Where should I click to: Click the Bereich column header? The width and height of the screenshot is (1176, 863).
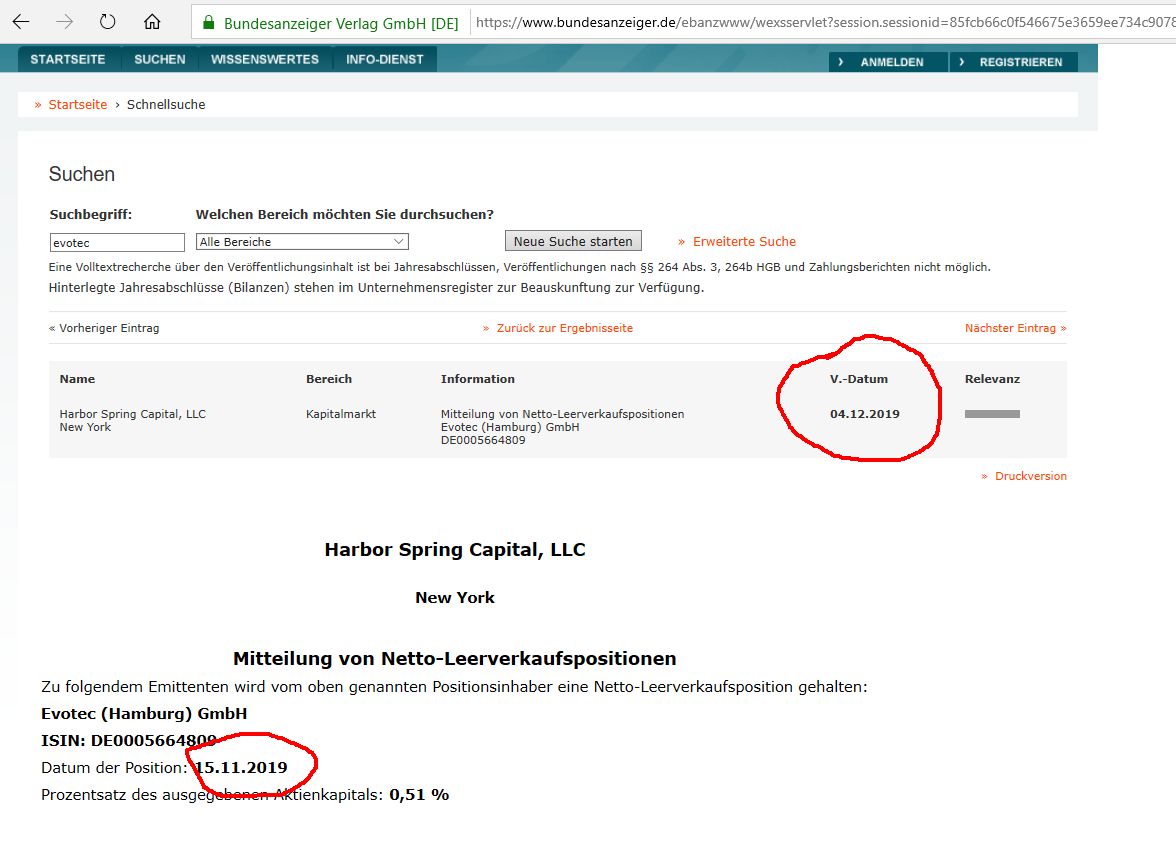coord(328,379)
